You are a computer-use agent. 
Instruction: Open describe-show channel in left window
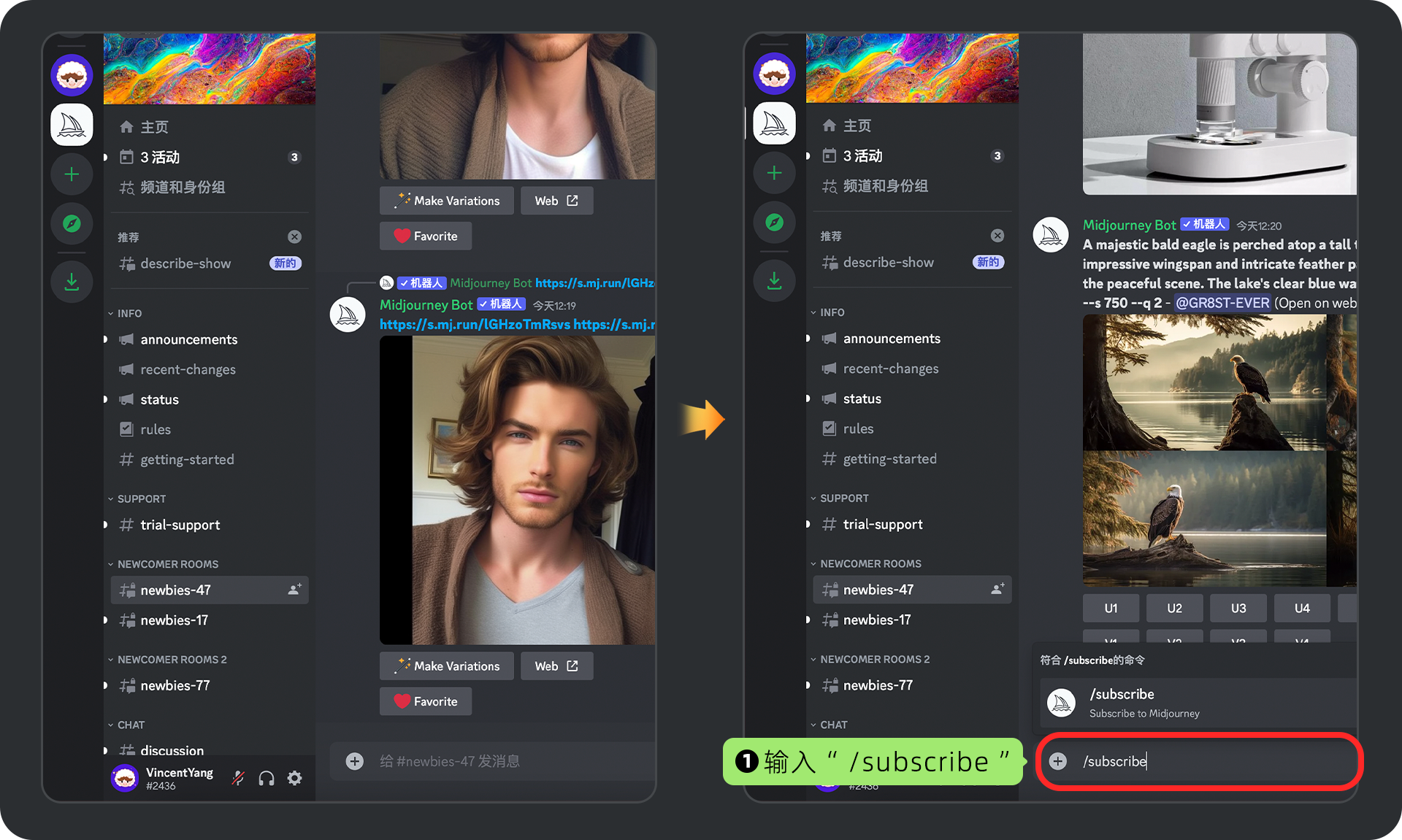(210, 263)
